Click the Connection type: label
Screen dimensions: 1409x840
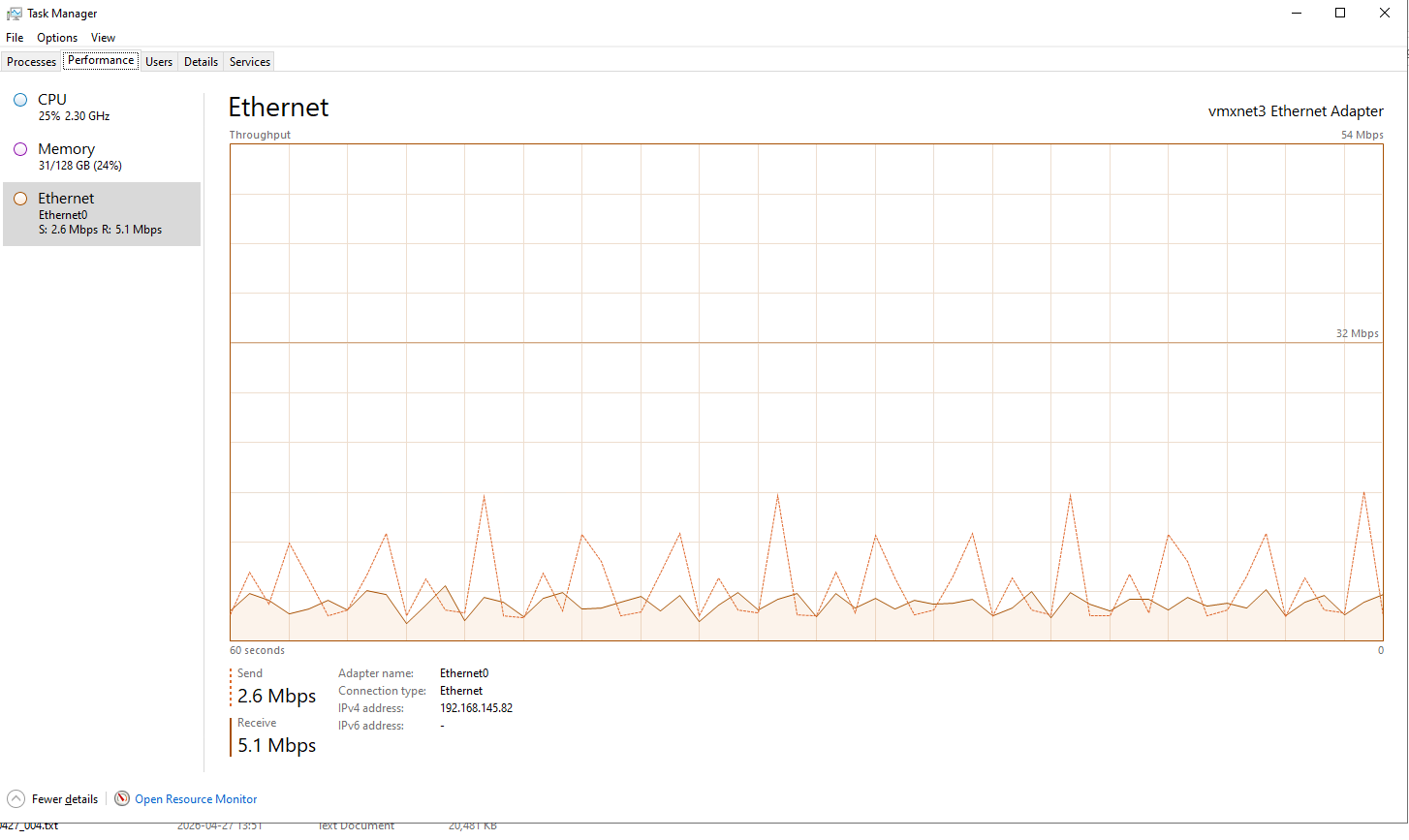pos(383,691)
